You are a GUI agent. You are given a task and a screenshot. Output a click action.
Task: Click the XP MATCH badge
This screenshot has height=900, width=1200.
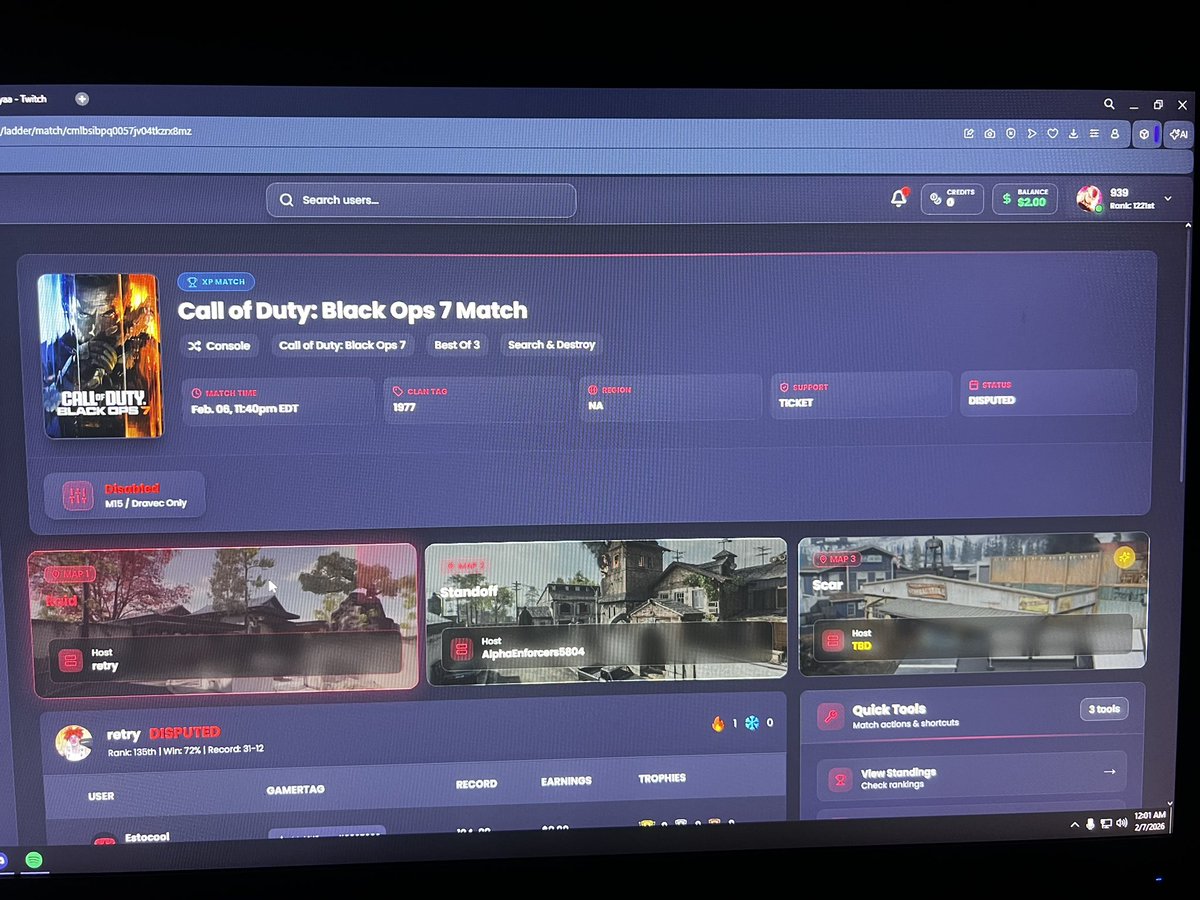(216, 282)
